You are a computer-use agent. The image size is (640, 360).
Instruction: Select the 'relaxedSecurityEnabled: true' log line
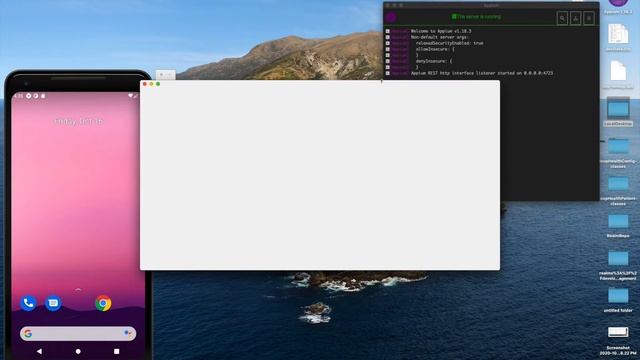[449, 43]
